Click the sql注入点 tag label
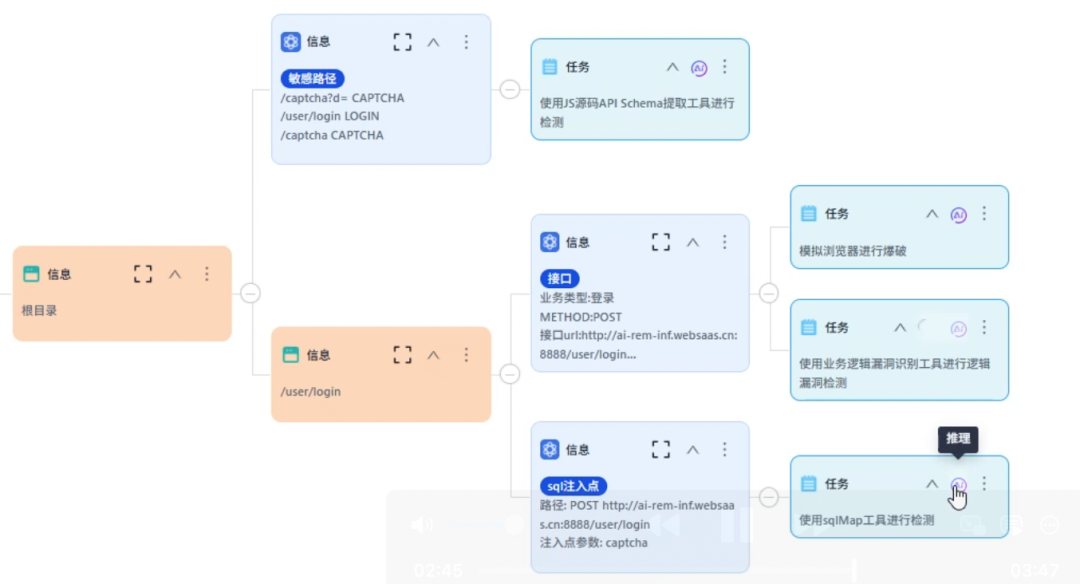The width and height of the screenshot is (1080, 584). pyautogui.click(x=573, y=486)
